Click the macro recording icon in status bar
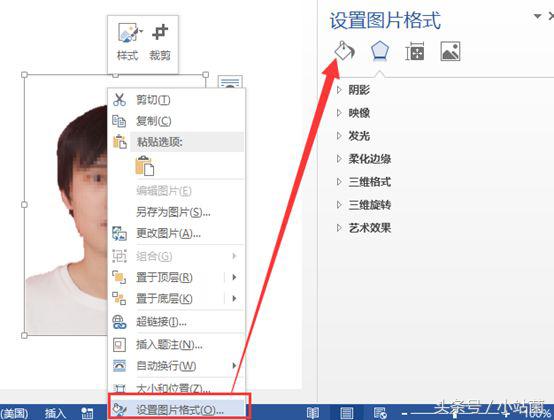Image resolution: width=554 pixels, height=420 pixels. pos(87,413)
